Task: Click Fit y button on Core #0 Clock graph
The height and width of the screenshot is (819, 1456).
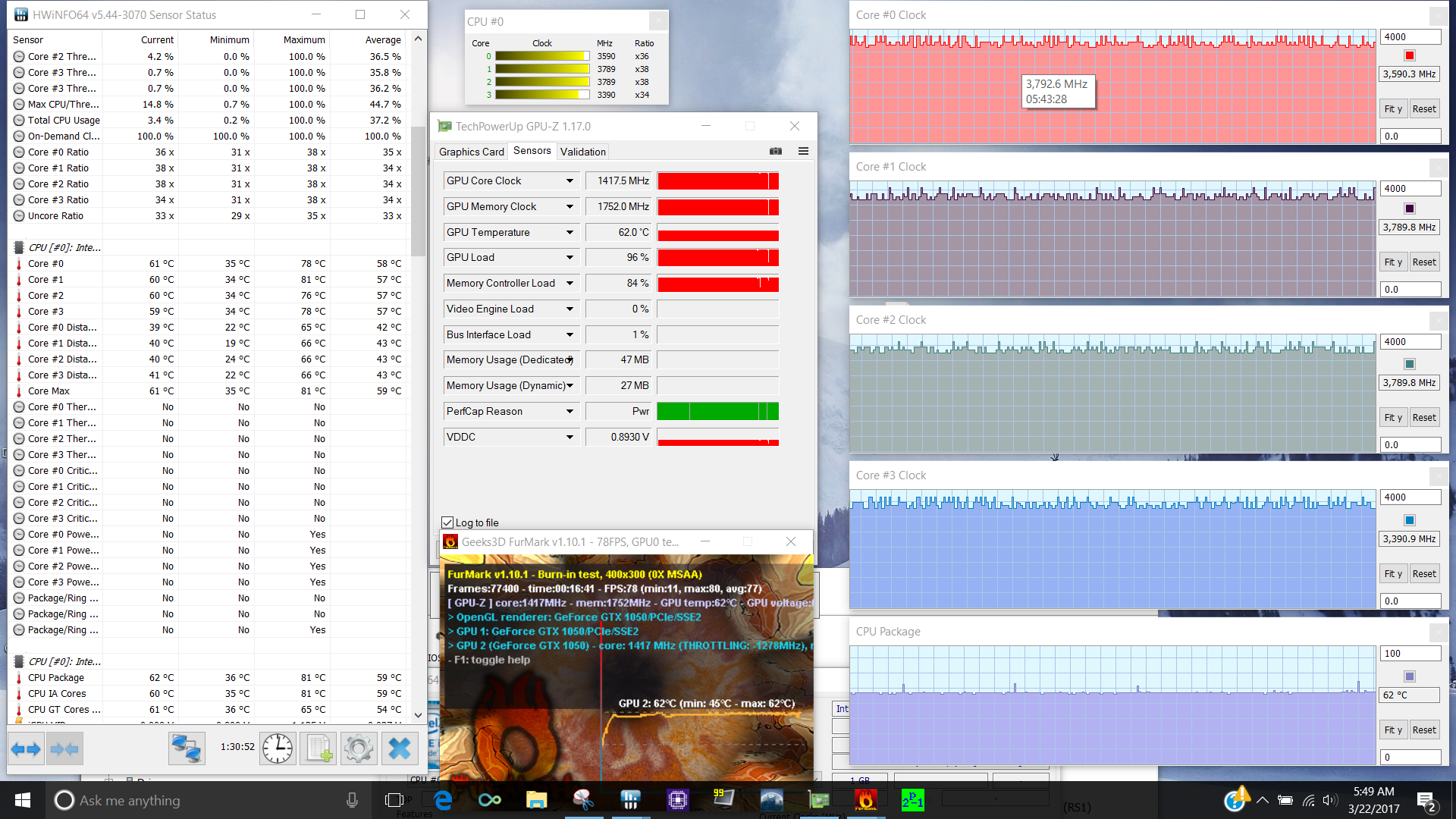Action: point(1393,108)
